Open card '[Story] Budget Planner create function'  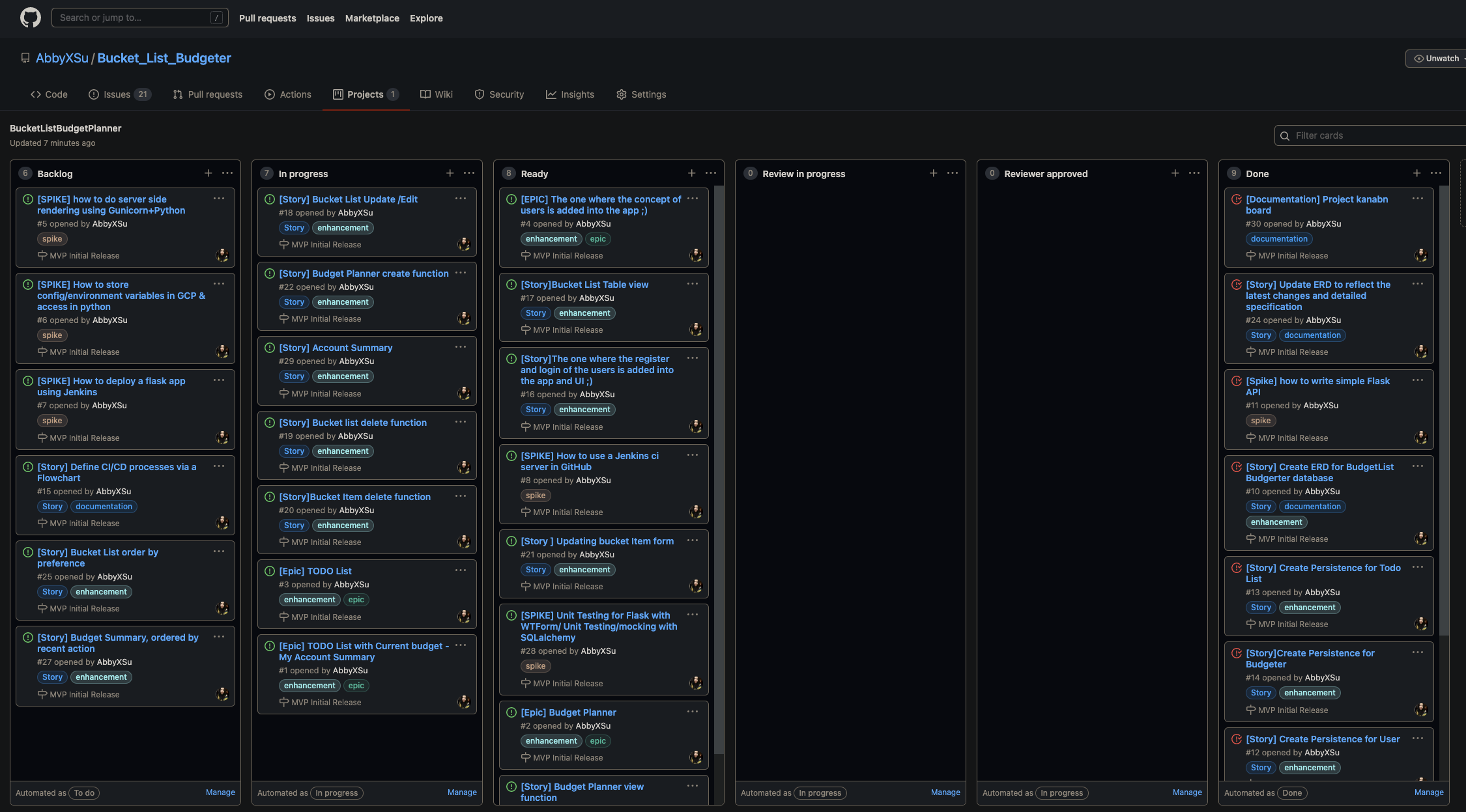(x=364, y=273)
